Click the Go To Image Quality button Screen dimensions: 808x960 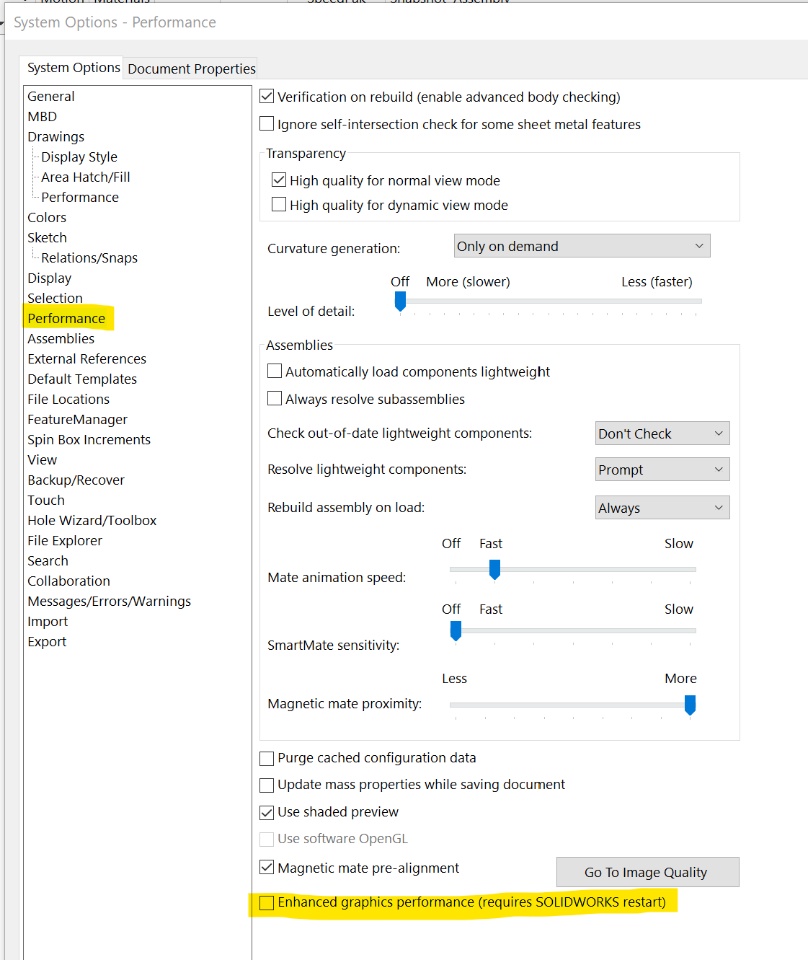pos(648,872)
